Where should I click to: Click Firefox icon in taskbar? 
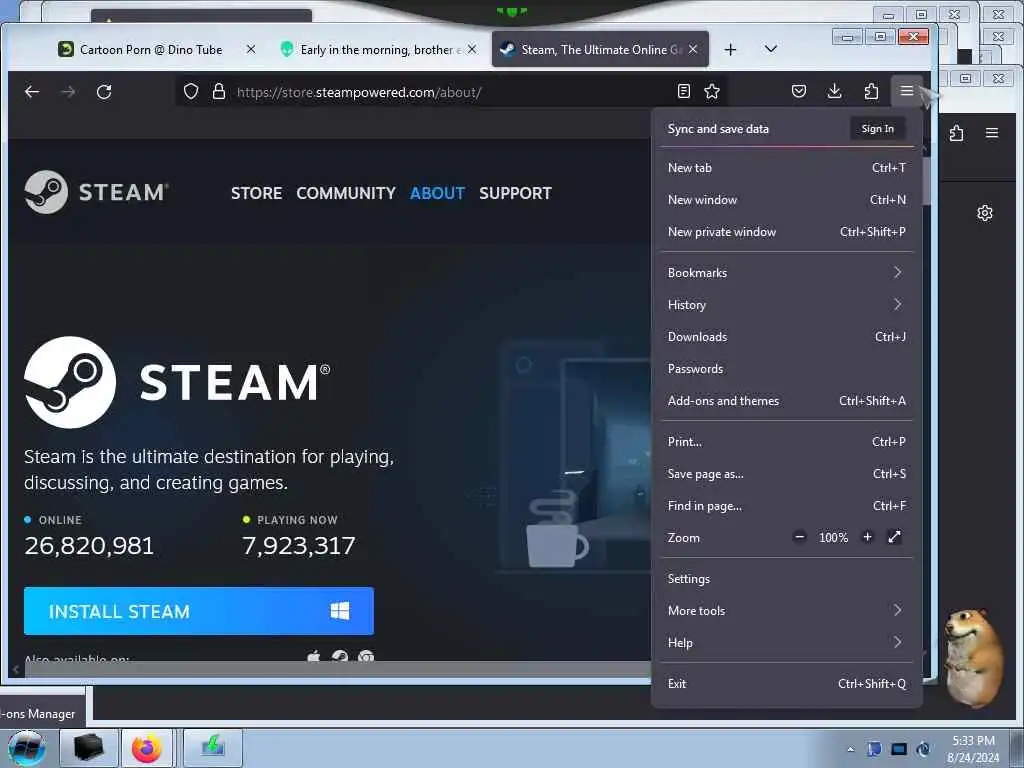pos(146,748)
